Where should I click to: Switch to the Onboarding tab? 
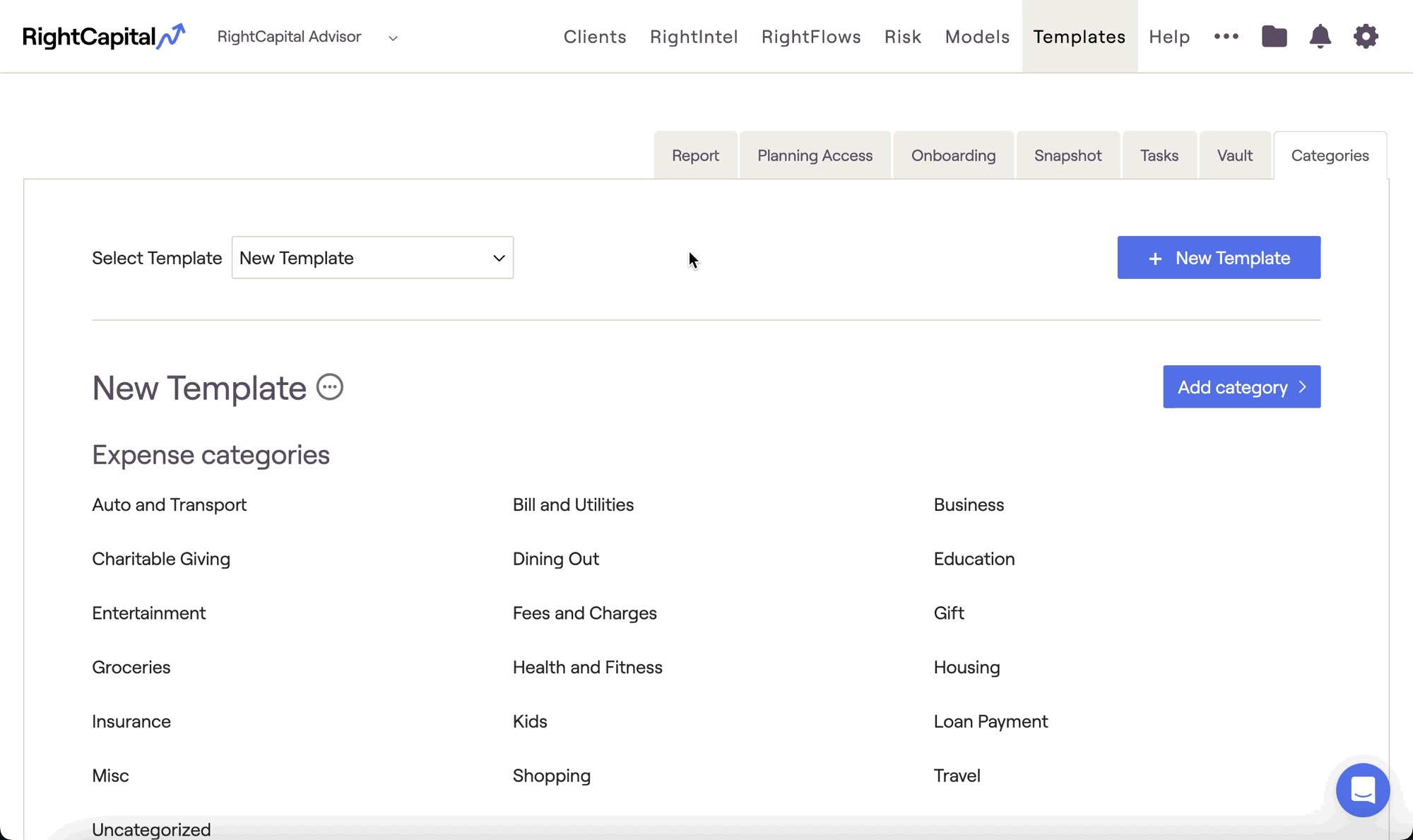(953, 155)
